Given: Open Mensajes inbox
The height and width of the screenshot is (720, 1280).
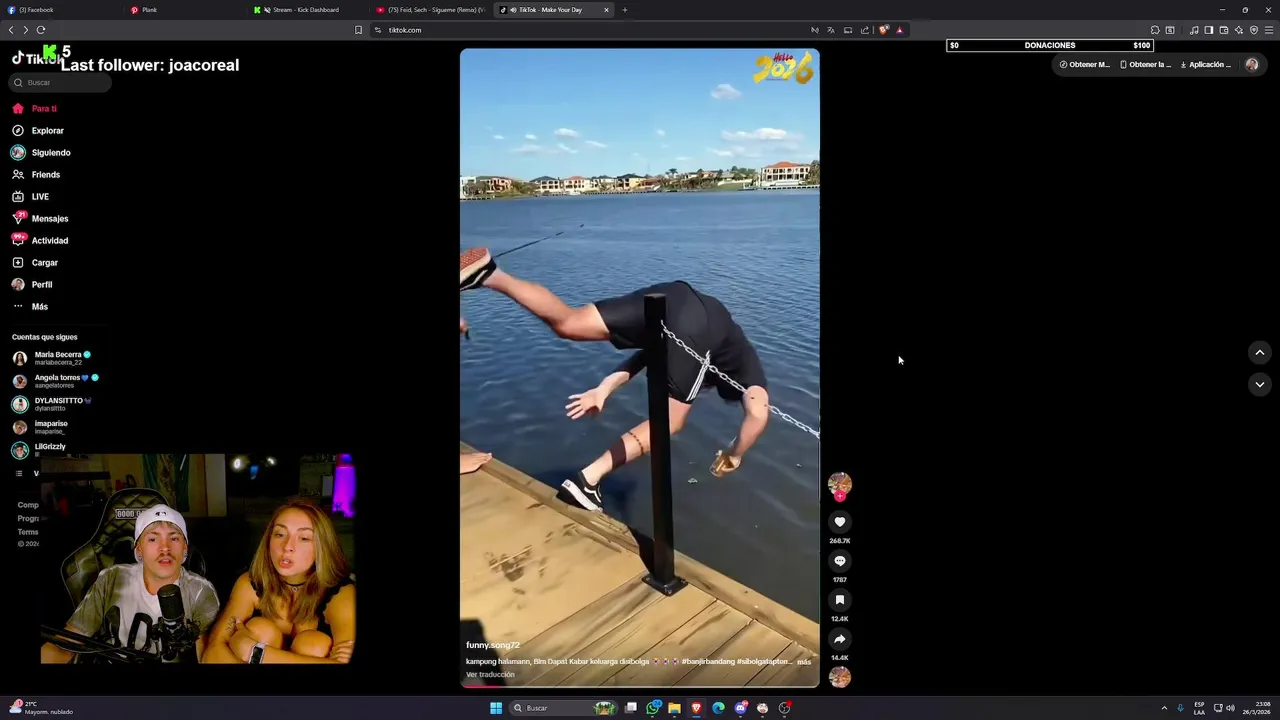Looking at the screenshot, I should [x=41, y=218].
